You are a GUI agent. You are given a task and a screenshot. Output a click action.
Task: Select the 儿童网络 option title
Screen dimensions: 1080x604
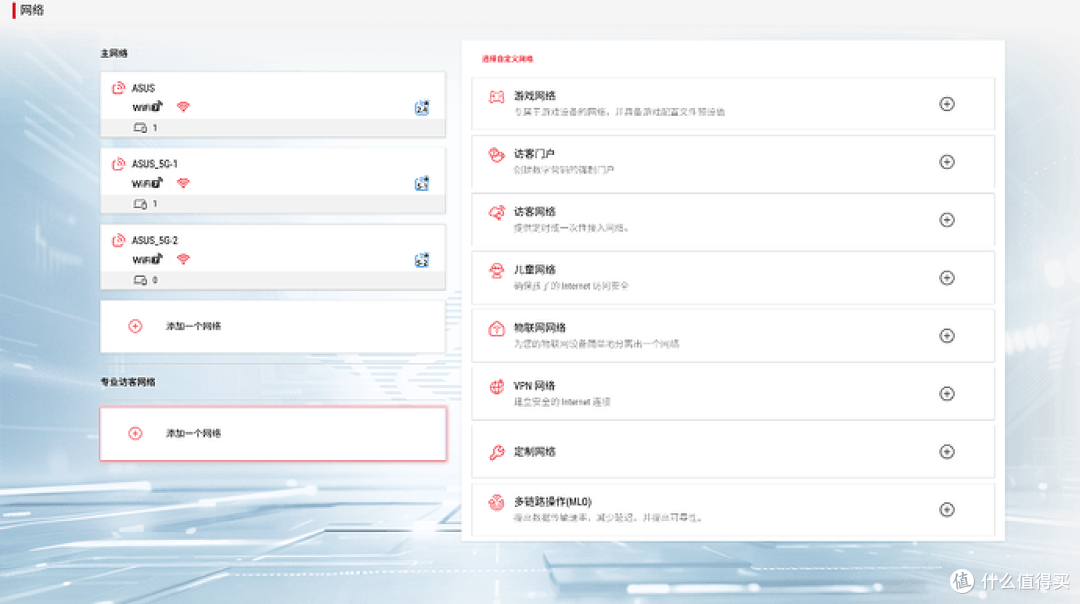click(534, 269)
